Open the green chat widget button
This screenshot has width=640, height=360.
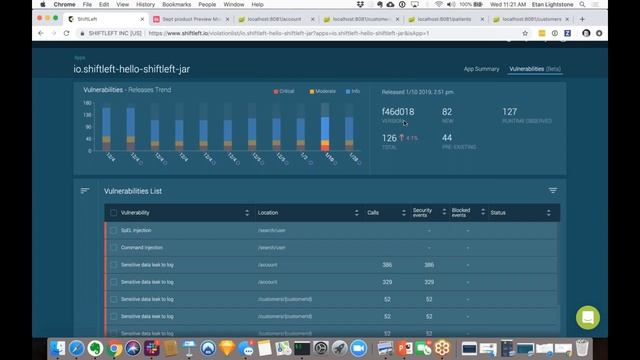click(x=588, y=317)
